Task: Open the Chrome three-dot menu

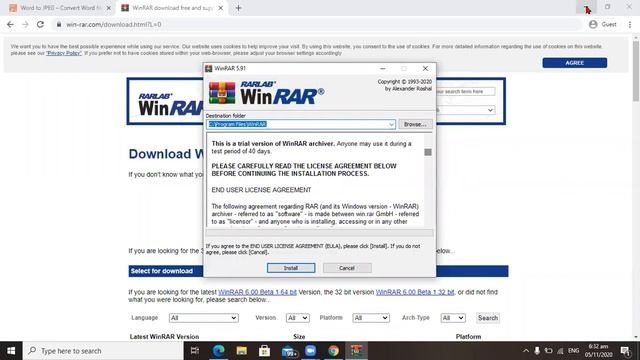Action: point(630,24)
